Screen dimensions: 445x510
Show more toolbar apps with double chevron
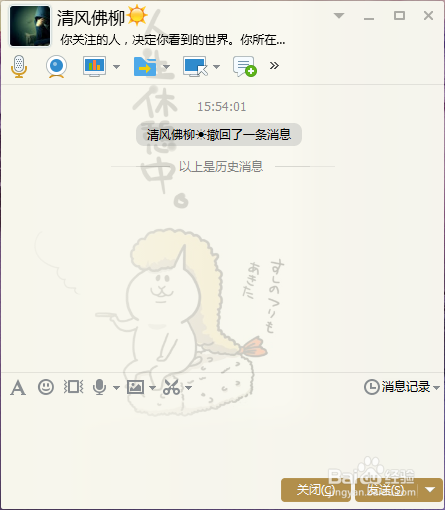click(x=274, y=65)
